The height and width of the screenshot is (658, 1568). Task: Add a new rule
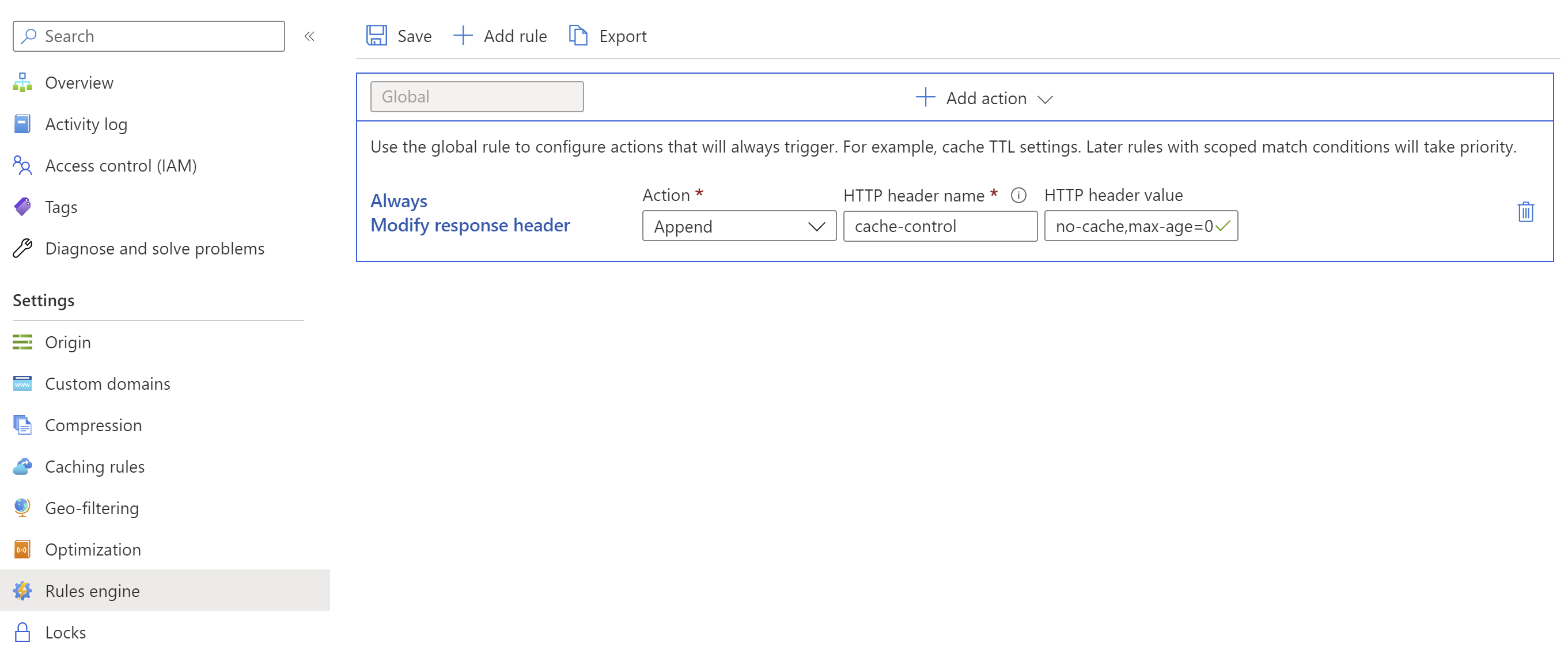click(500, 36)
